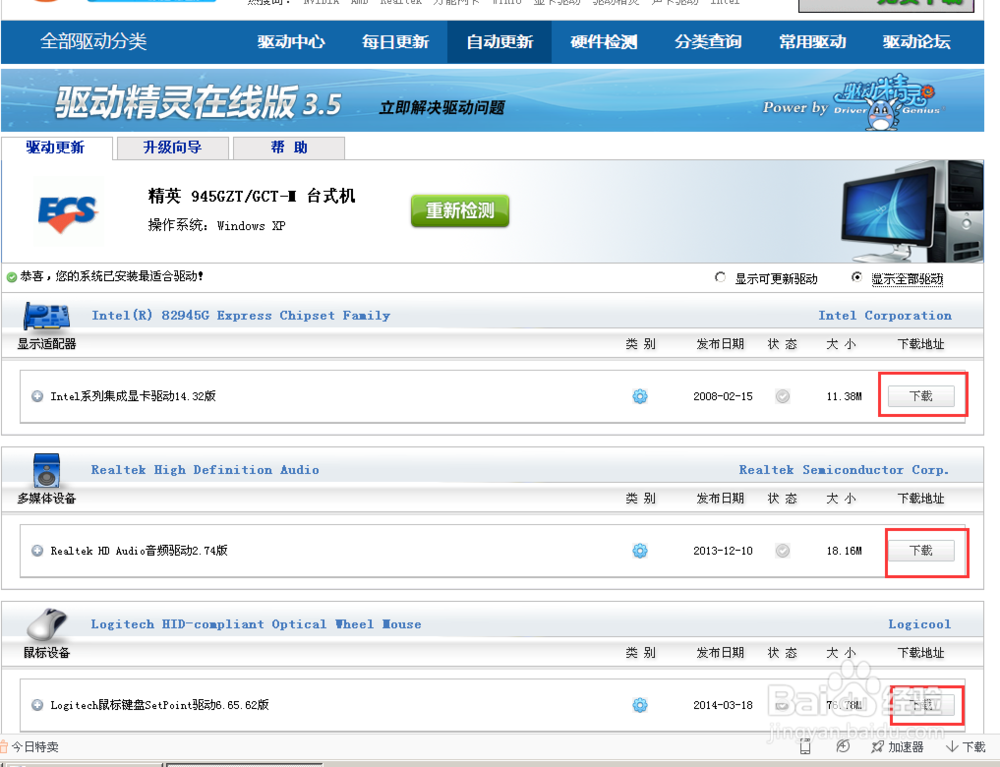
Task: Expand the Intel系列集成显卡驱动14.32版 row
Action: click(x=37, y=396)
